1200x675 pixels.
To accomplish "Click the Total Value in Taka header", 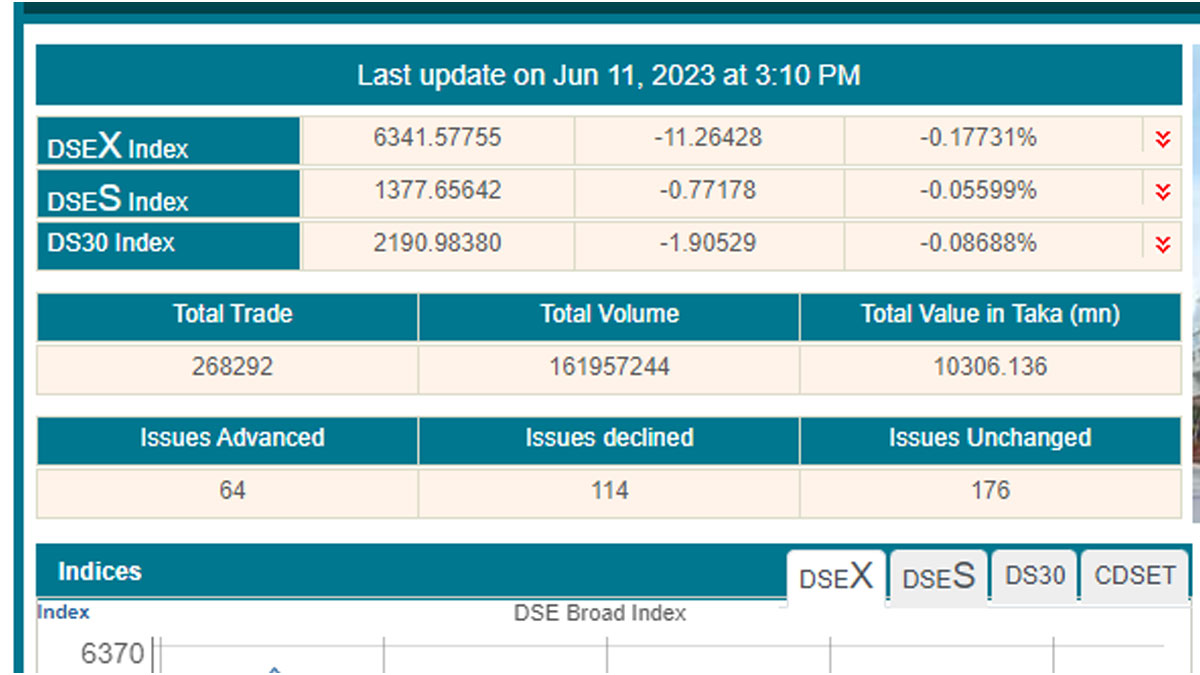I will pyautogui.click(x=990, y=314).
